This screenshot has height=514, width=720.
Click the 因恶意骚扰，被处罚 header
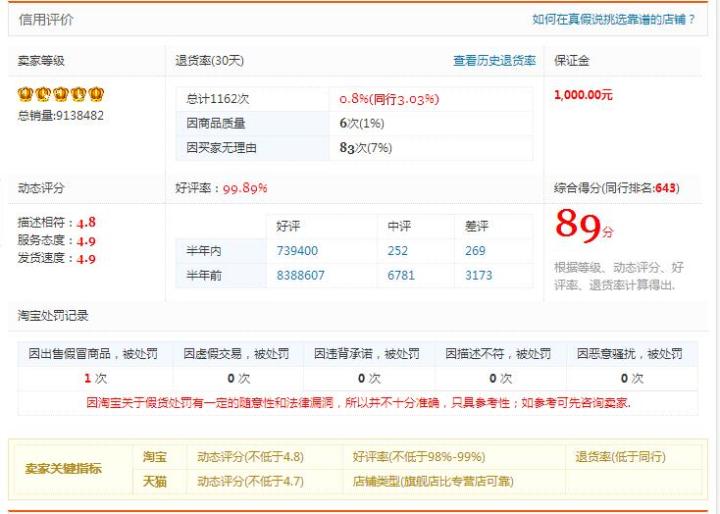tap(630, 354)
